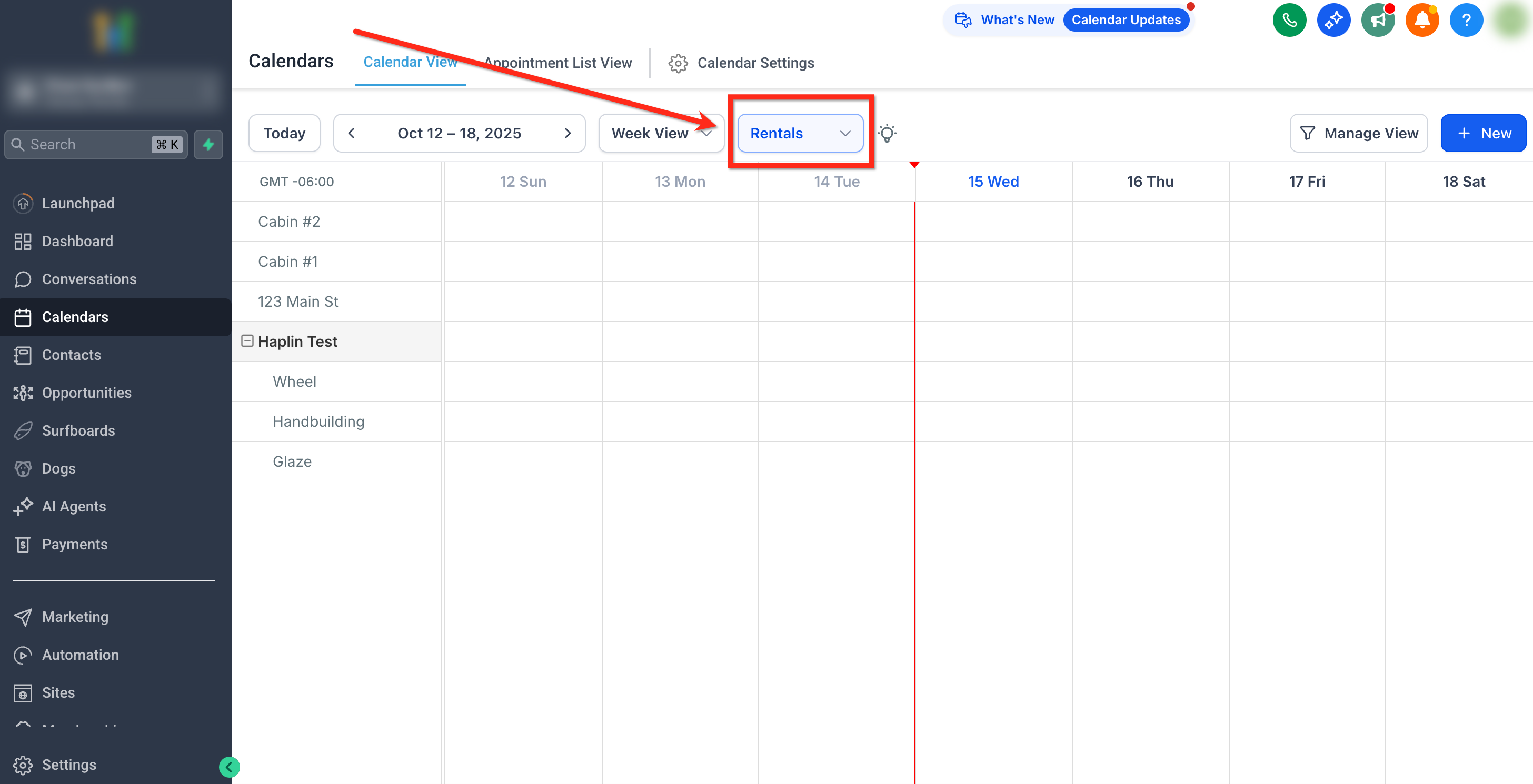The image size is (1533, 784).
Task: Collapse the Haplin Test group
Action: pyautogui.click(x=247, y=341)
